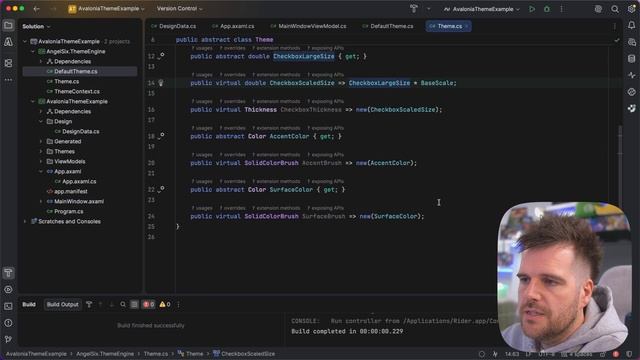Toggle the errors filter in the Build panel
Viewport: 640px width, 360px height.
[149, 304]
